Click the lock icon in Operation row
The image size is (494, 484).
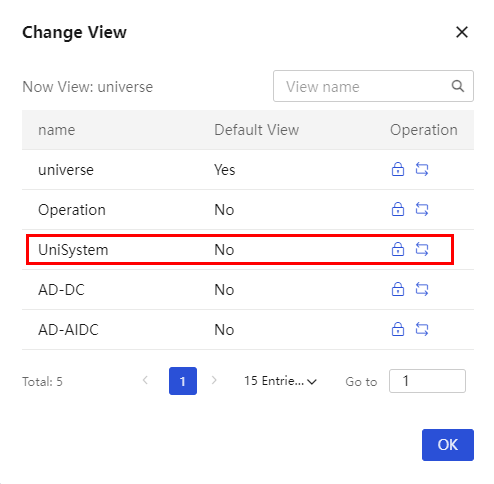coord(398,209)
